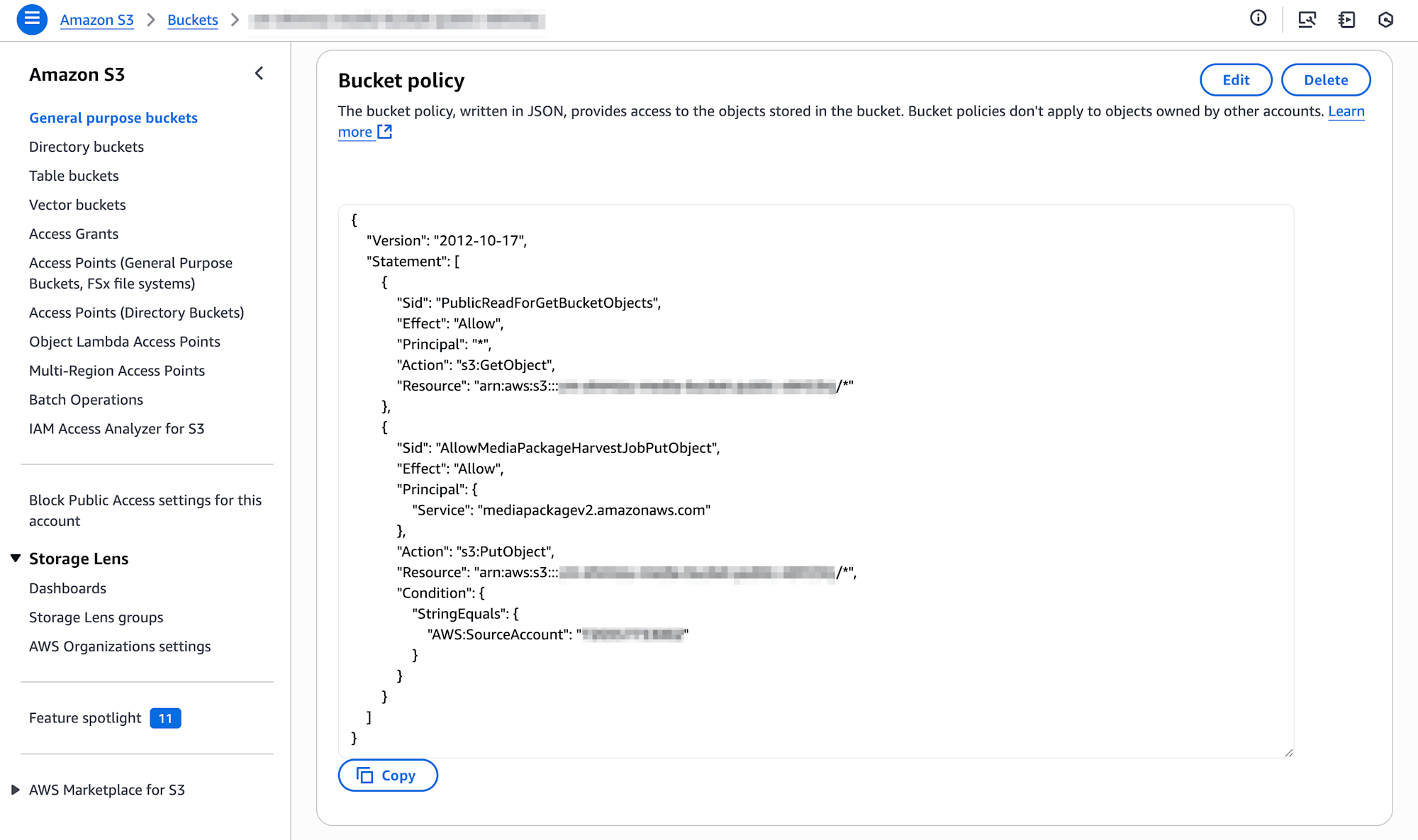Click the Edit bucket policy button
1418x840 pixels.
click(1236, 79)
